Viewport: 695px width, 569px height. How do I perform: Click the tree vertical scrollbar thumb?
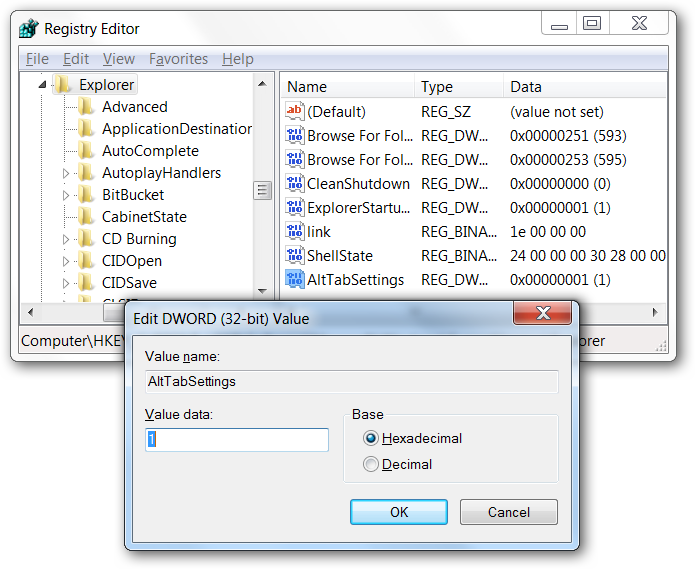[262, 191]
